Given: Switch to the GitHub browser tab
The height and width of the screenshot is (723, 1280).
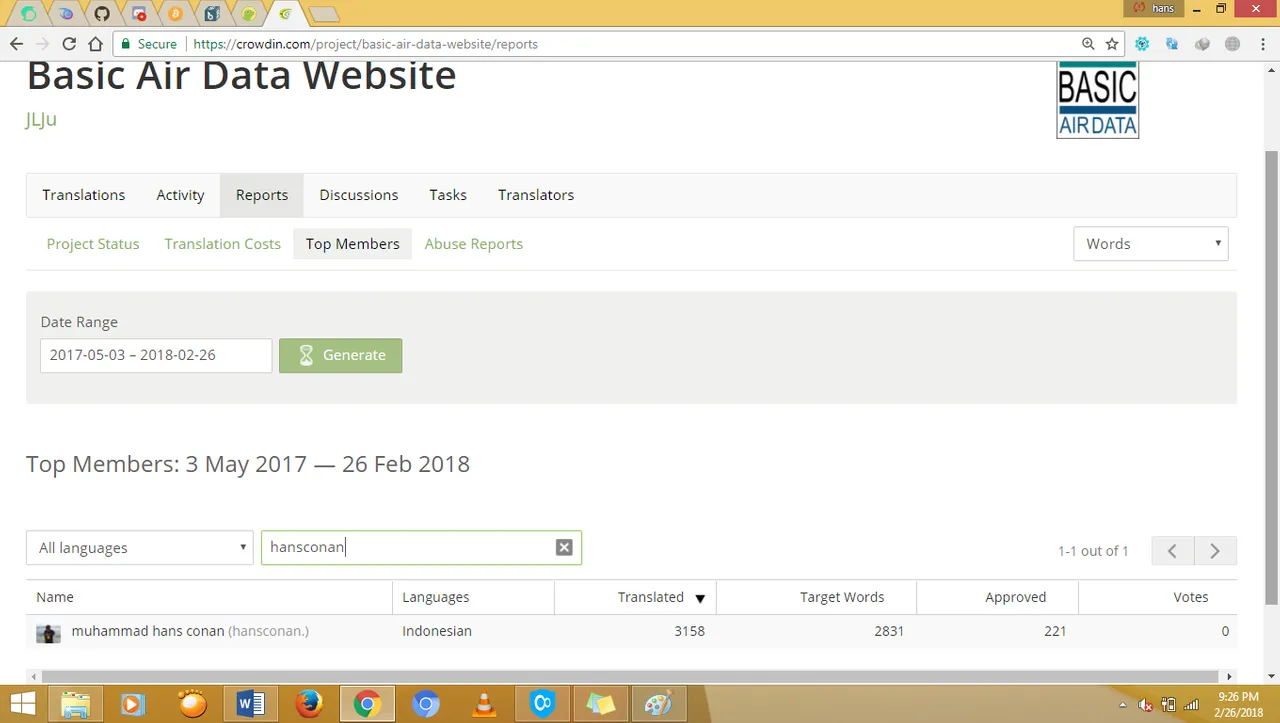Looking at the screenshot, I should click(101, 14).
